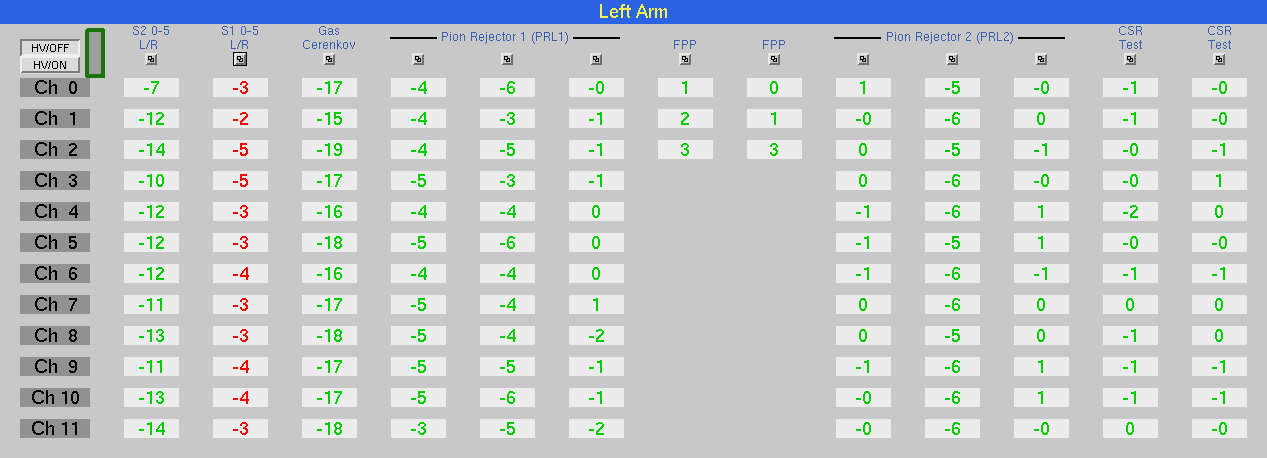The height and width of the screenshot is (458, 1267).
Task: Open related display icon under S2 0-5 L/R
Action: tap(151, 59)
